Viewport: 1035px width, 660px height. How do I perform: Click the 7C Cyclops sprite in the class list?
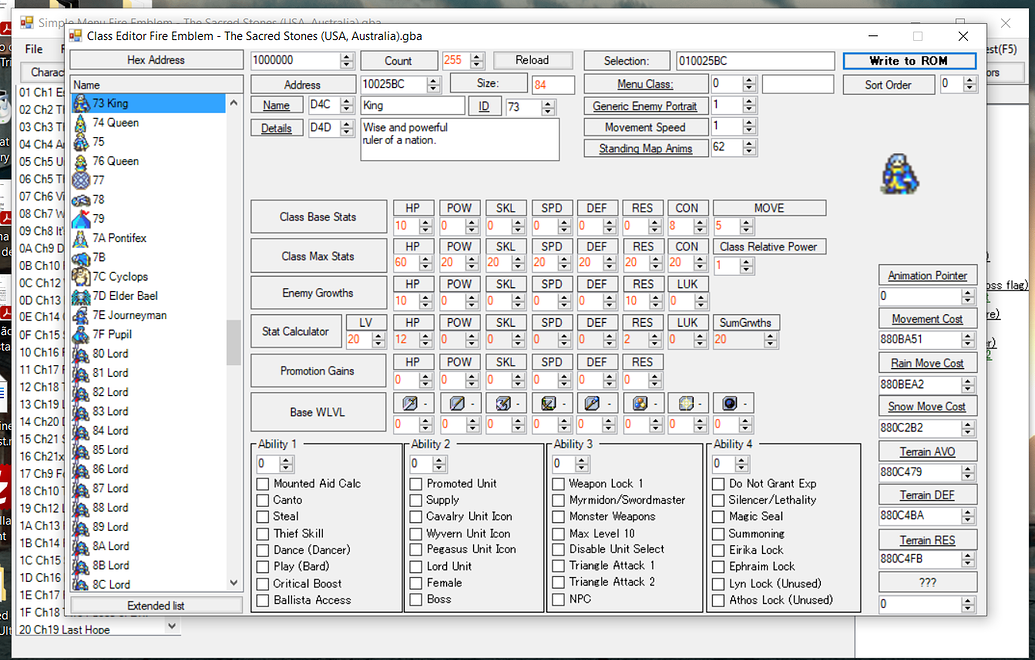(80, 276)
